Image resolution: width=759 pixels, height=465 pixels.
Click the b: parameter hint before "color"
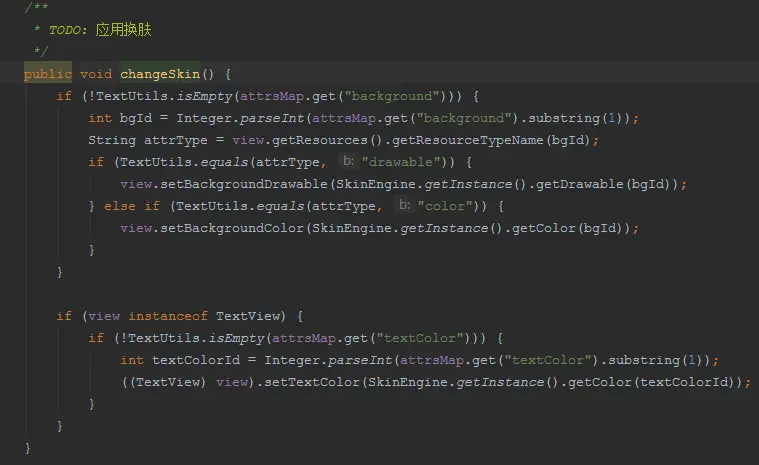click(405, 205)
